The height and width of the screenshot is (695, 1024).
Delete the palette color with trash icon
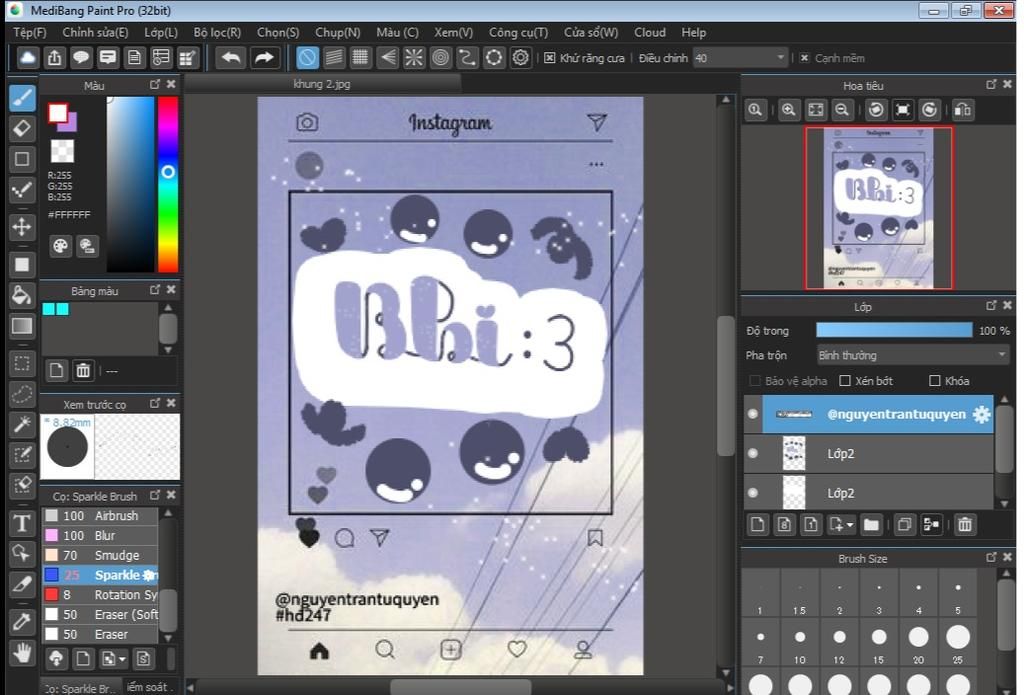pos(83,371)
